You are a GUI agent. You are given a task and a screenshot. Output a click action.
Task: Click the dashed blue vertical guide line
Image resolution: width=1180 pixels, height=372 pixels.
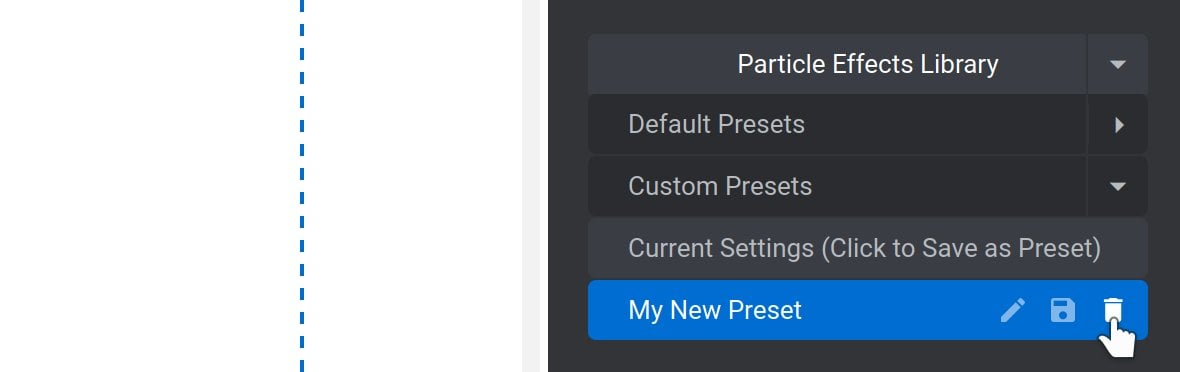pyautogui.click(x=302, y=186)
